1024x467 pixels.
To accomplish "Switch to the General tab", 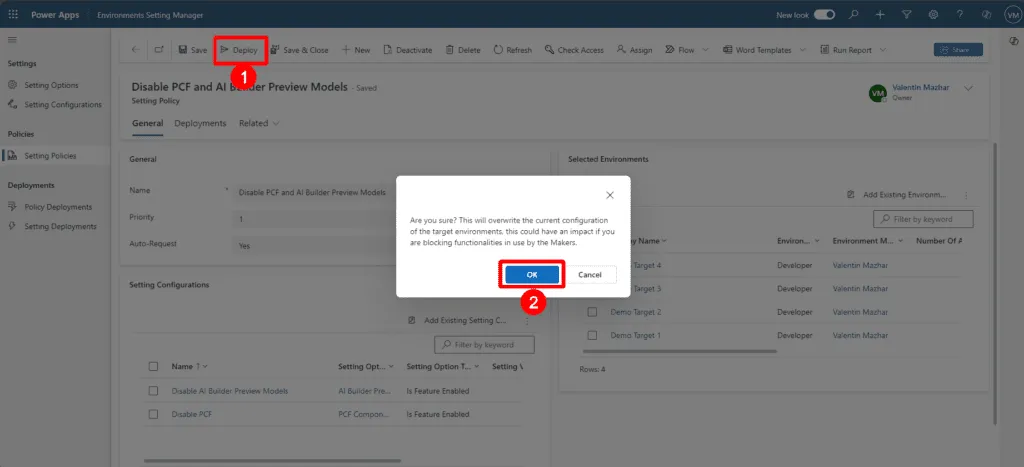I will (x=148, y=123).
